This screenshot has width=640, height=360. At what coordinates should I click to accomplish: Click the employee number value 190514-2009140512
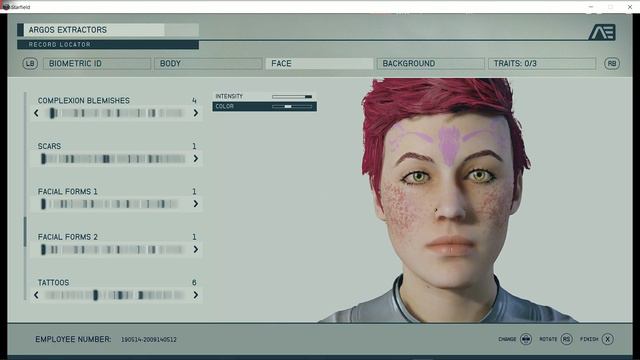point(149,340)
